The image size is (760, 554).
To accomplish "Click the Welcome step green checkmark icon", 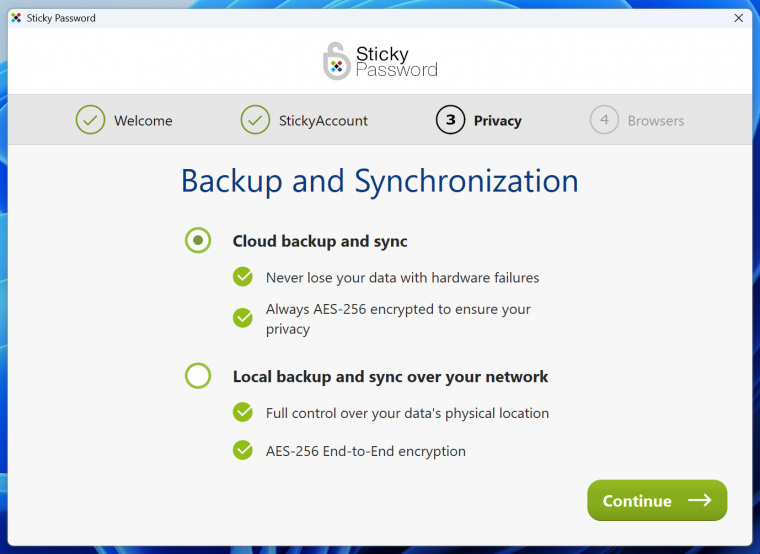I will [x=90, y=120].
